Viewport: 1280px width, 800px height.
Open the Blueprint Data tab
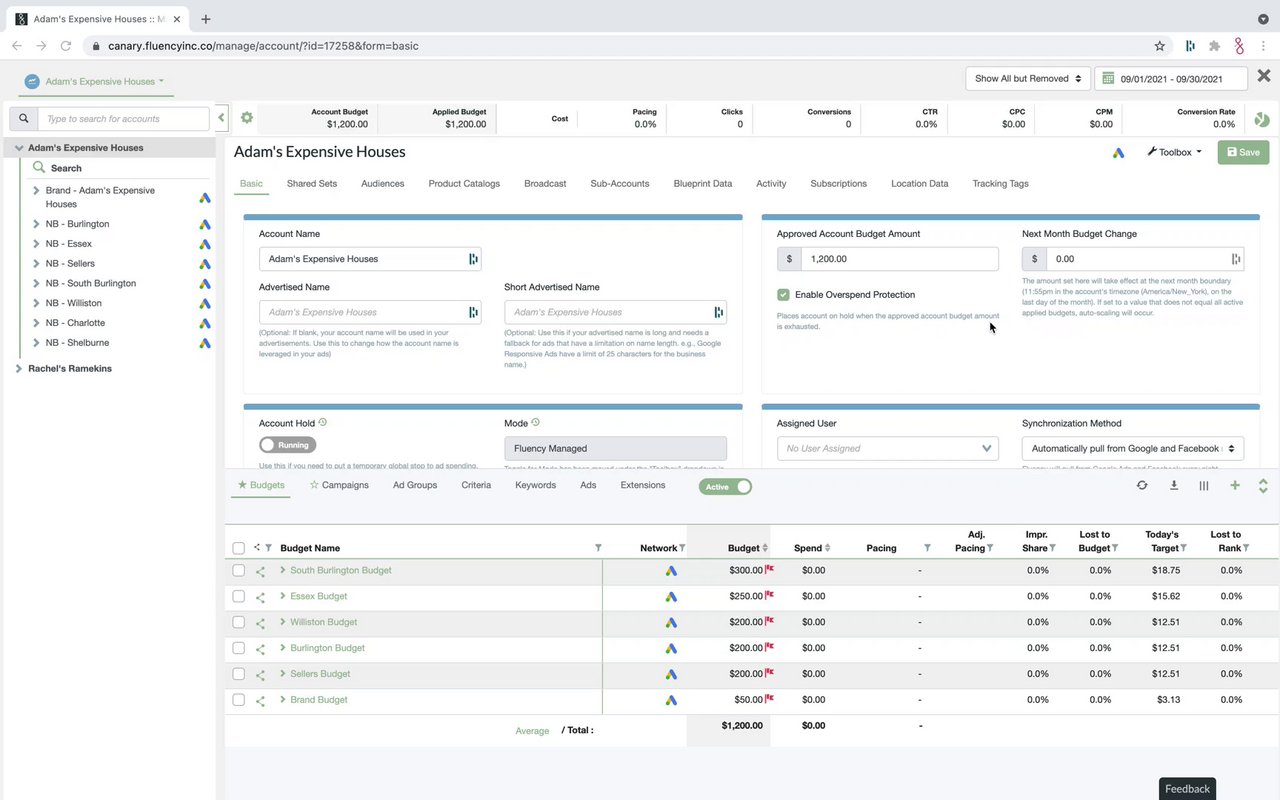click(703, 184)
